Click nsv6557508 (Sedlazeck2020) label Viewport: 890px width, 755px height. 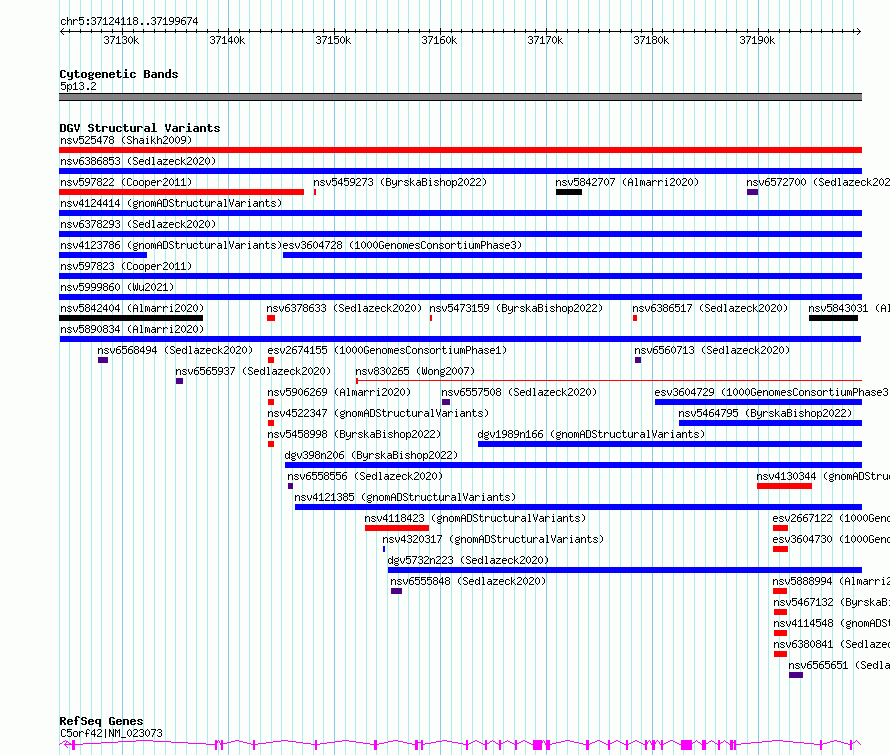point(519,392)
